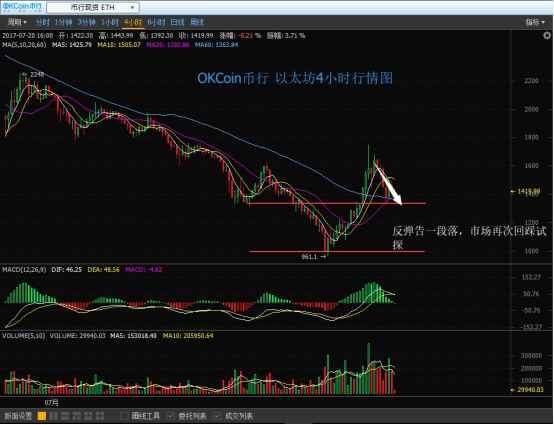The width and height of the screenshot is (554, 425).
Task: Click current volume tag 29940.03 on axis
Action: click(x=527, y=390)
